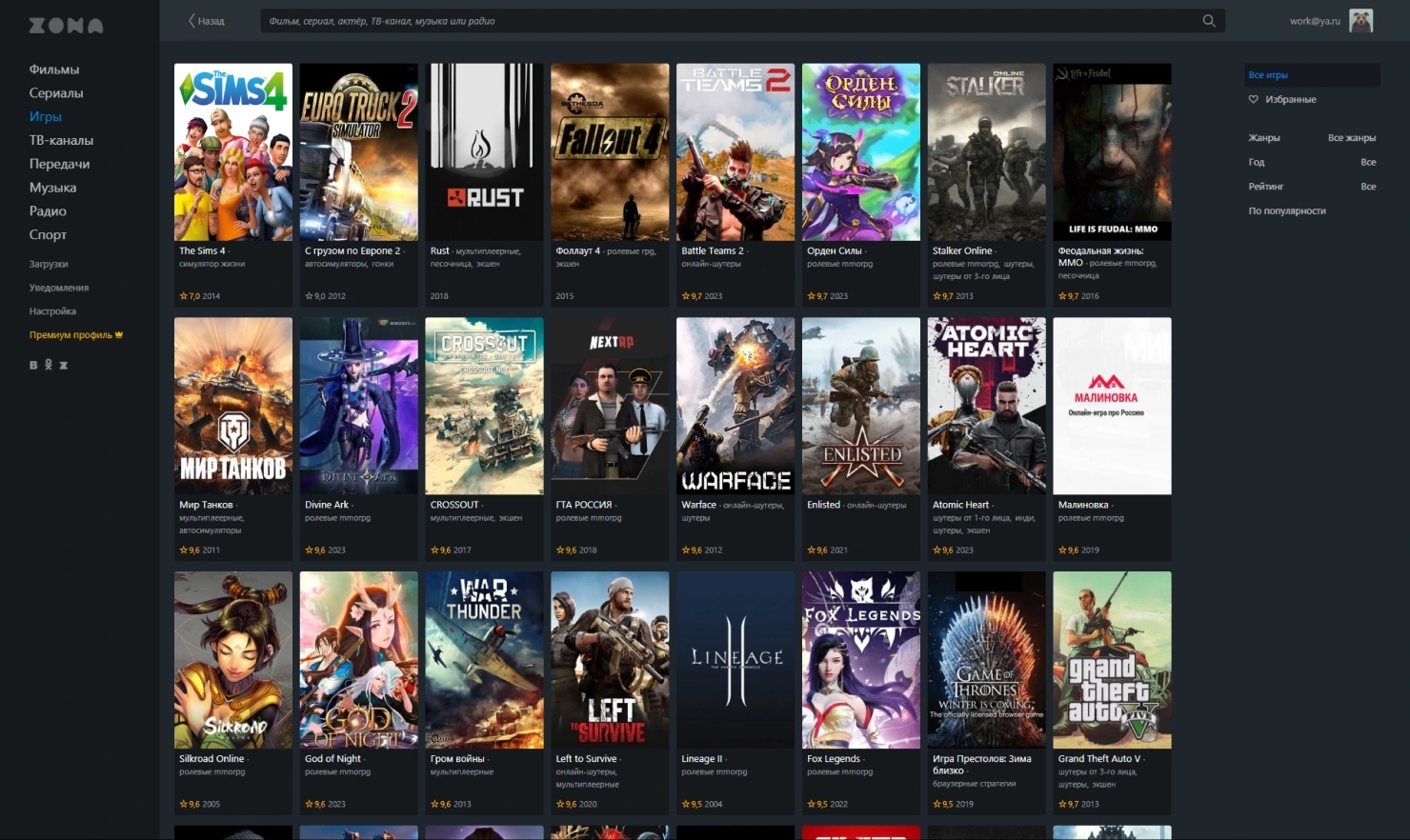Image resolution: width=1410 pixels, height=840 pixels.
Task: Click the magnifying glass search icon
Action: coord(1208,21)
